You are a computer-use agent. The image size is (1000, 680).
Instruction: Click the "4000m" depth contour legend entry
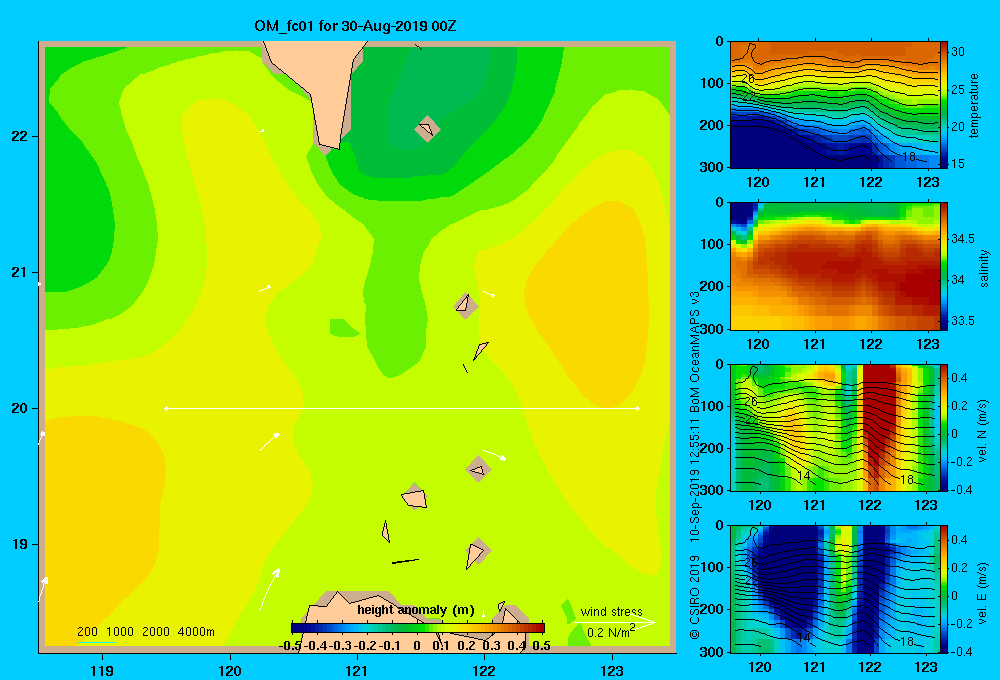(196, 632)
